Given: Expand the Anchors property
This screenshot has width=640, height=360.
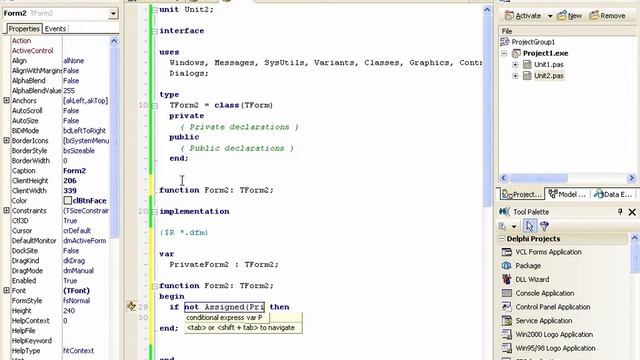Looking at the screenshot, I should [x=7, y=100].
